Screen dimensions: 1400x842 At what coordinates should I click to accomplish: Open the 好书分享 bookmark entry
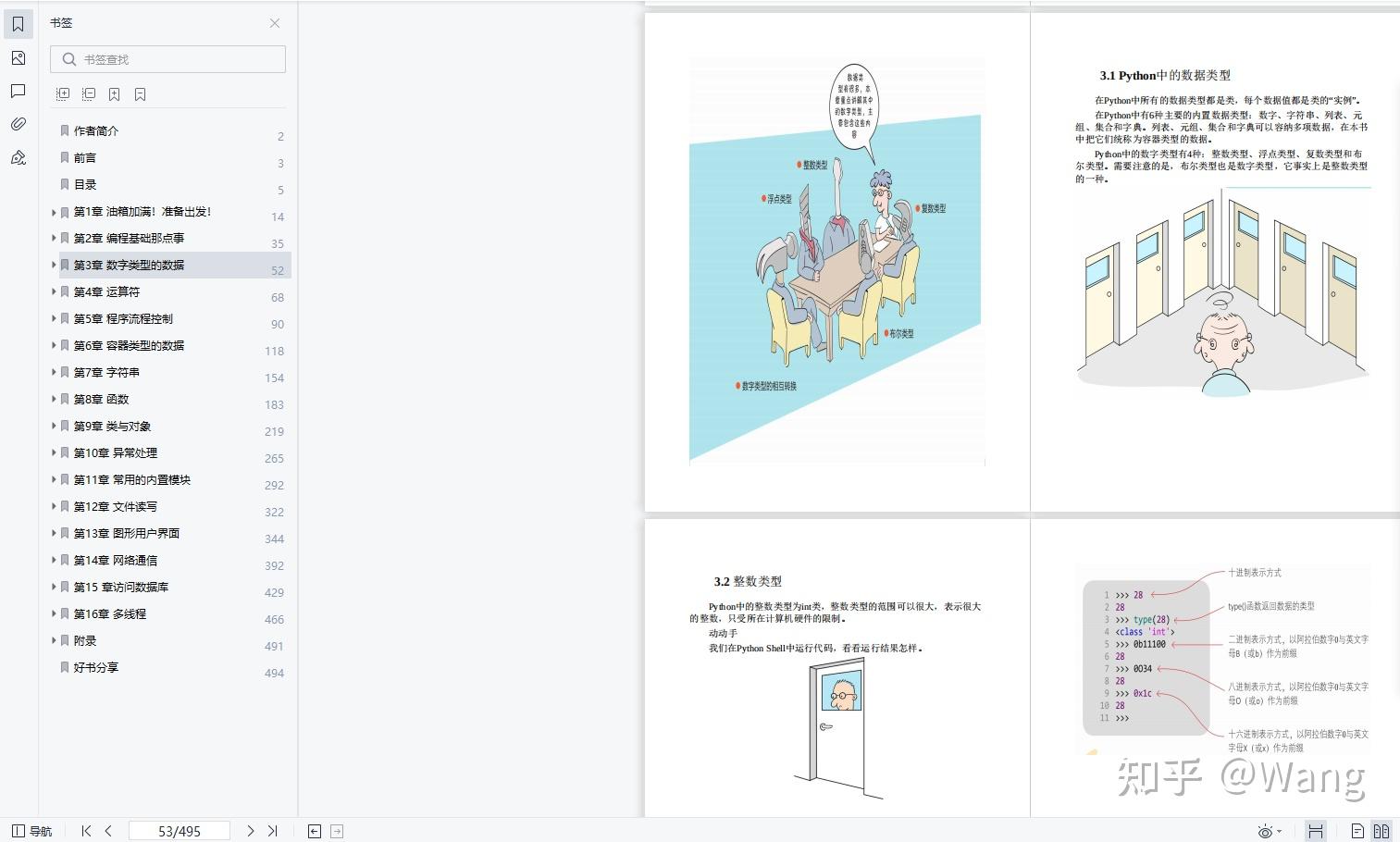click(x=96, y=667)
